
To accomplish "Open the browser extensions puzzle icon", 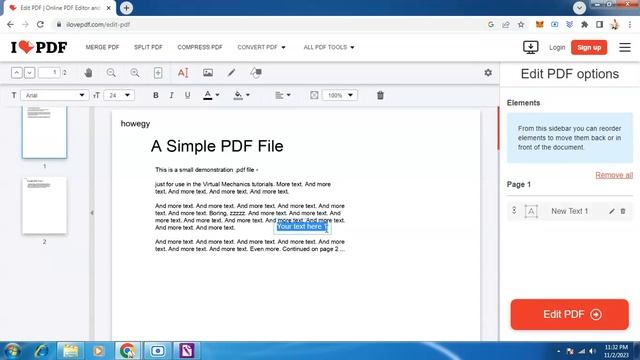I will coord(584,24).
